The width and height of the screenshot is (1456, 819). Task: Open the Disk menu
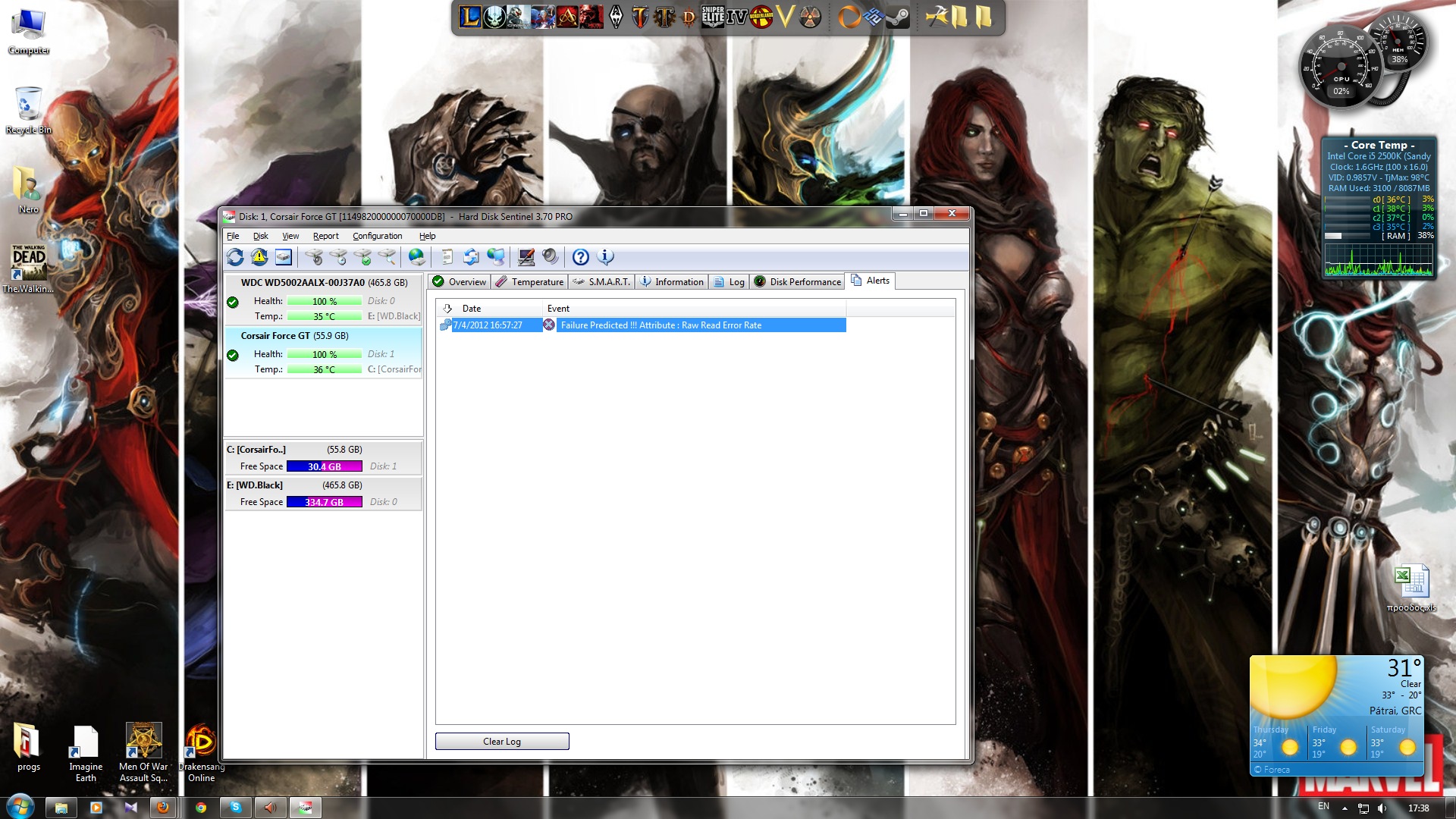pos(261,236)
